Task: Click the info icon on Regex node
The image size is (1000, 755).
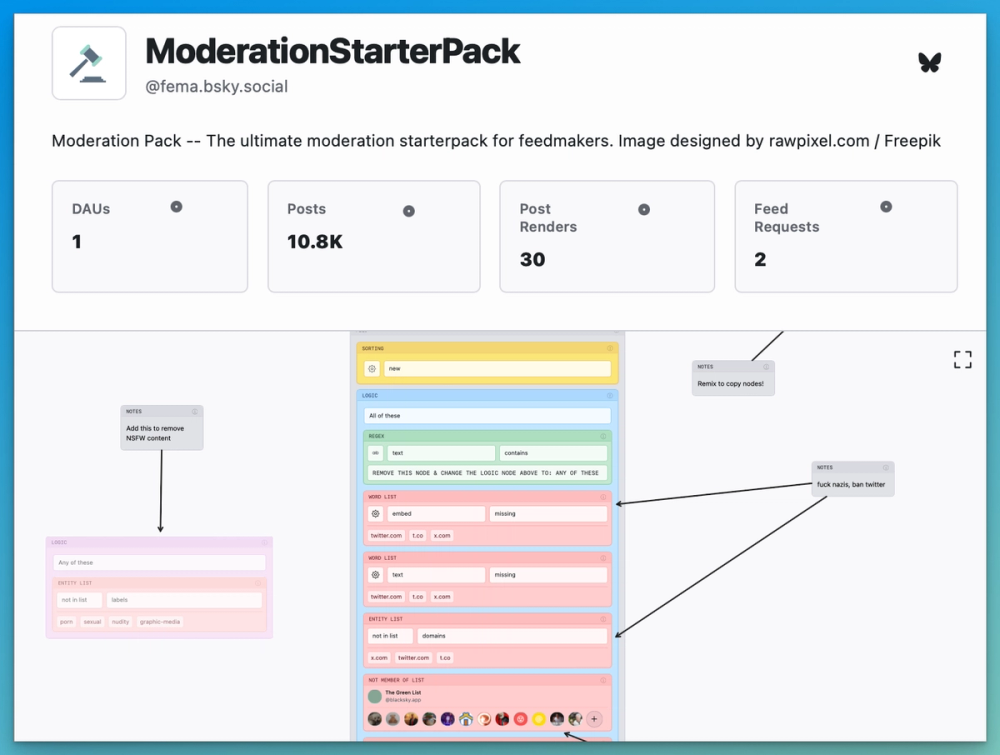Action: pos(603,436)
